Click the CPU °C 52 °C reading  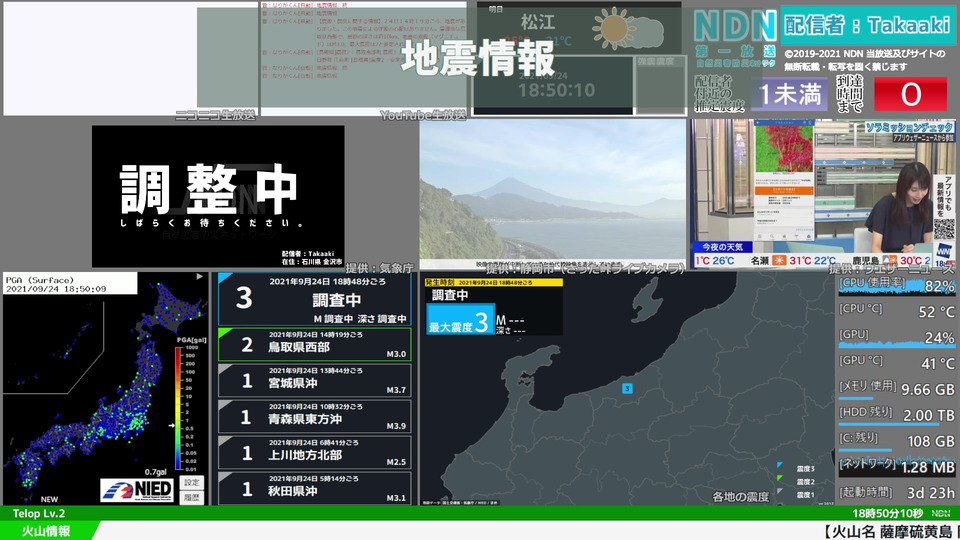coord(896,311)
